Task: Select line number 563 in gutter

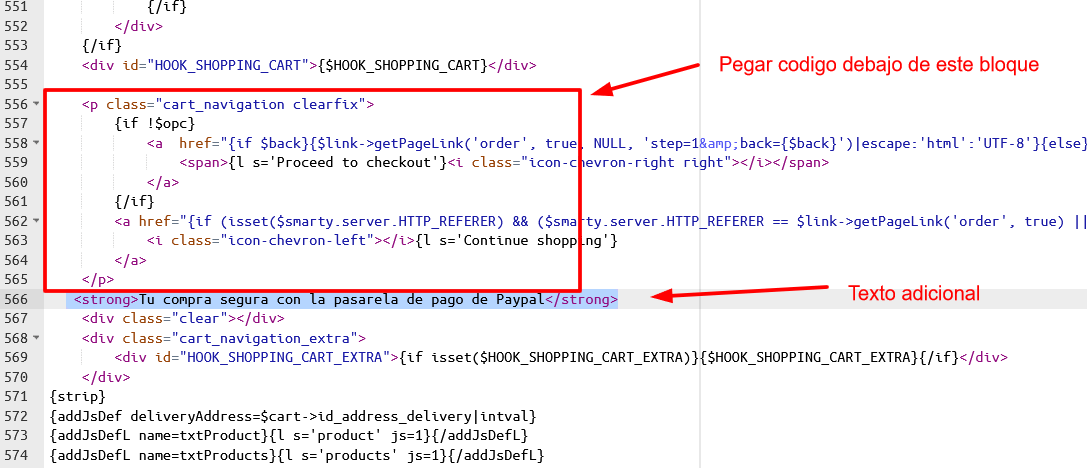Action: 15,241
